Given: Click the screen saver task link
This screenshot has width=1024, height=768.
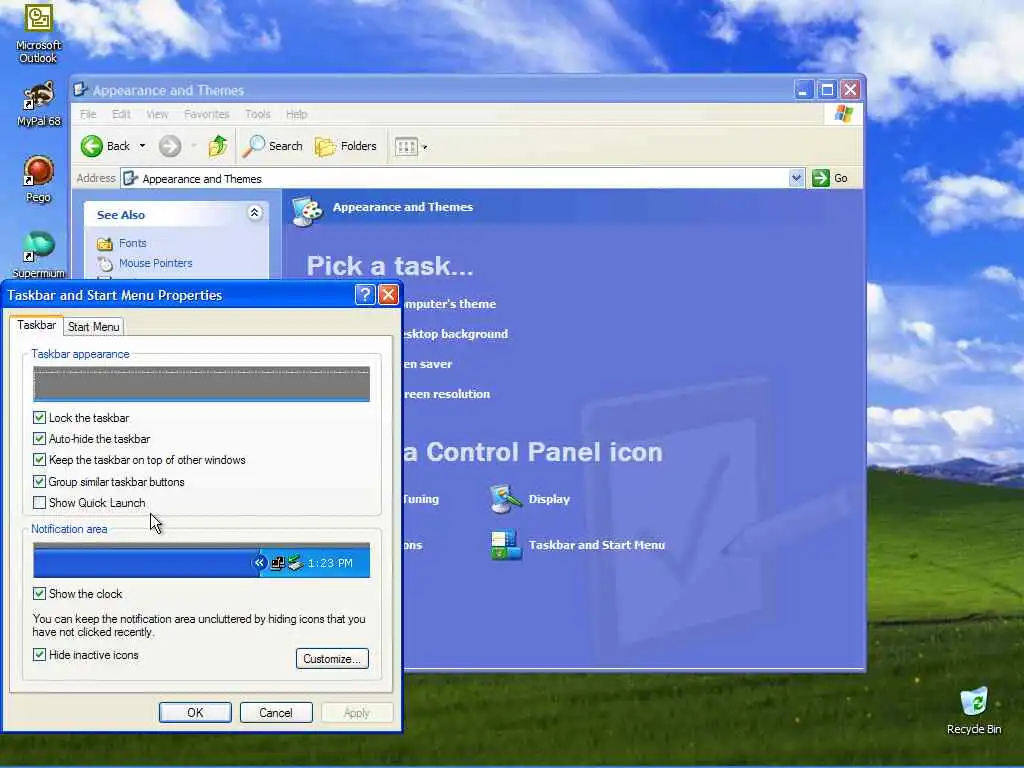Looking at the screenshot, I should pos(428,364).
